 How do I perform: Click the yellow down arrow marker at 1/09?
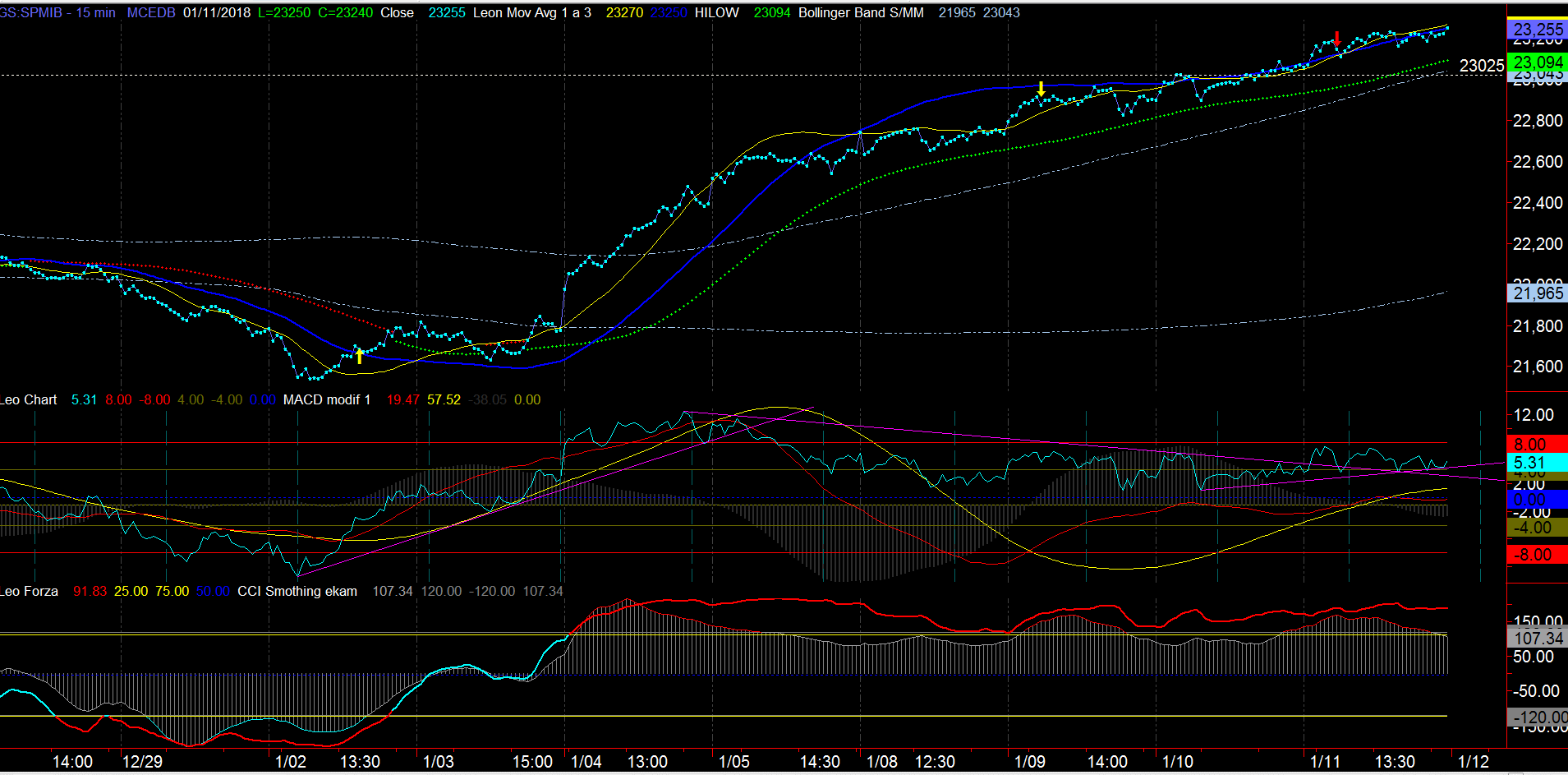[x=1041, y=89]
